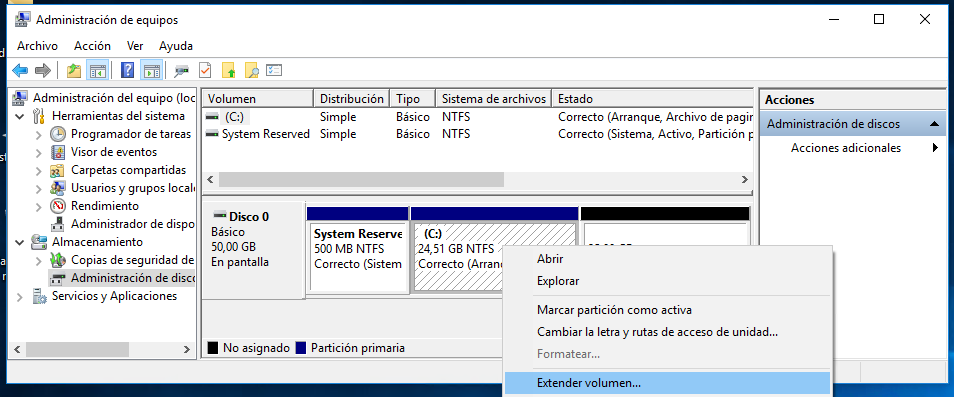Screen dimensions: 954x397
Task: Click the No asignado black legend swatch
Action: click(x=212, y=348)
